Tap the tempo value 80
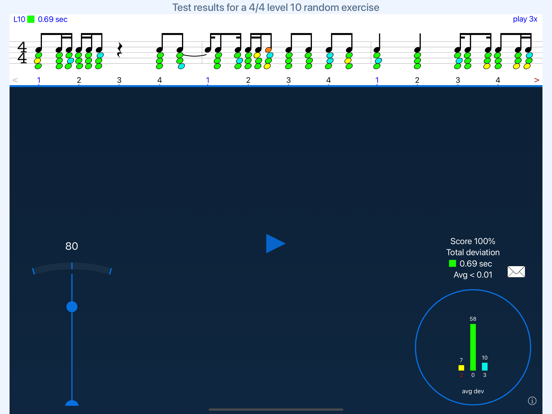Viewport: 552px width, 414px height. (71, 246)
